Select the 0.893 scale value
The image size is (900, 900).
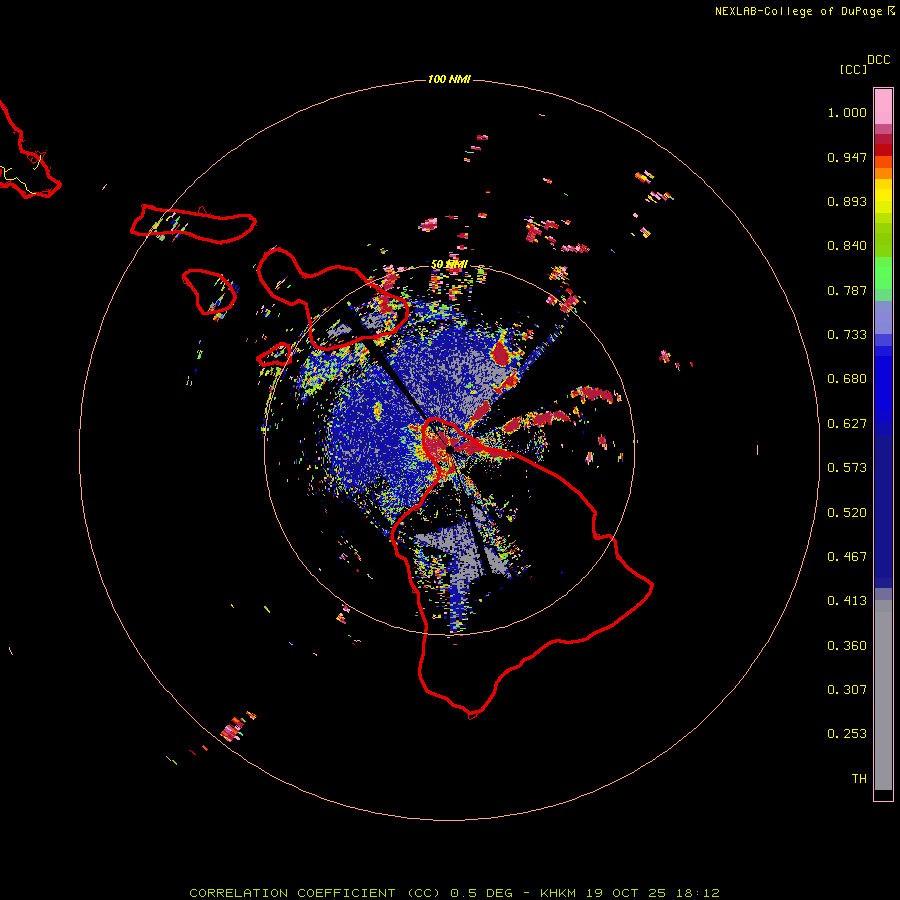[x=847, y=201]
